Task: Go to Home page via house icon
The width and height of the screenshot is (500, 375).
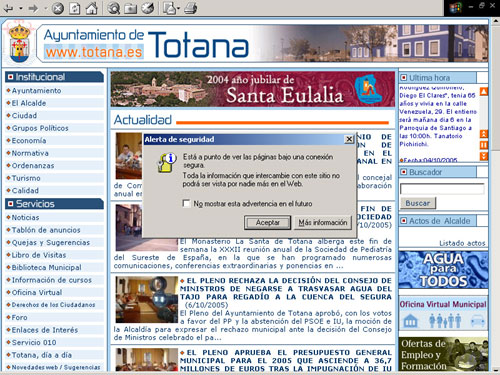Action: 91,8
